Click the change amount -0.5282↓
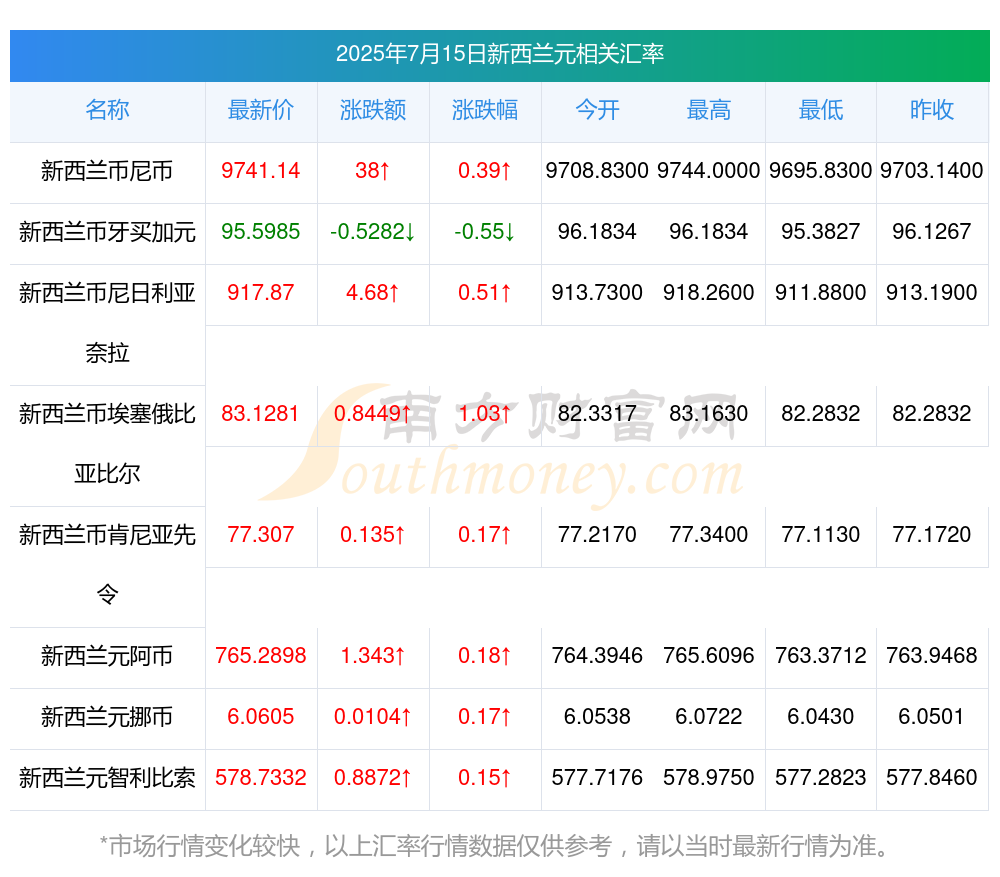 pyautogui.click(x=372, y=232)
